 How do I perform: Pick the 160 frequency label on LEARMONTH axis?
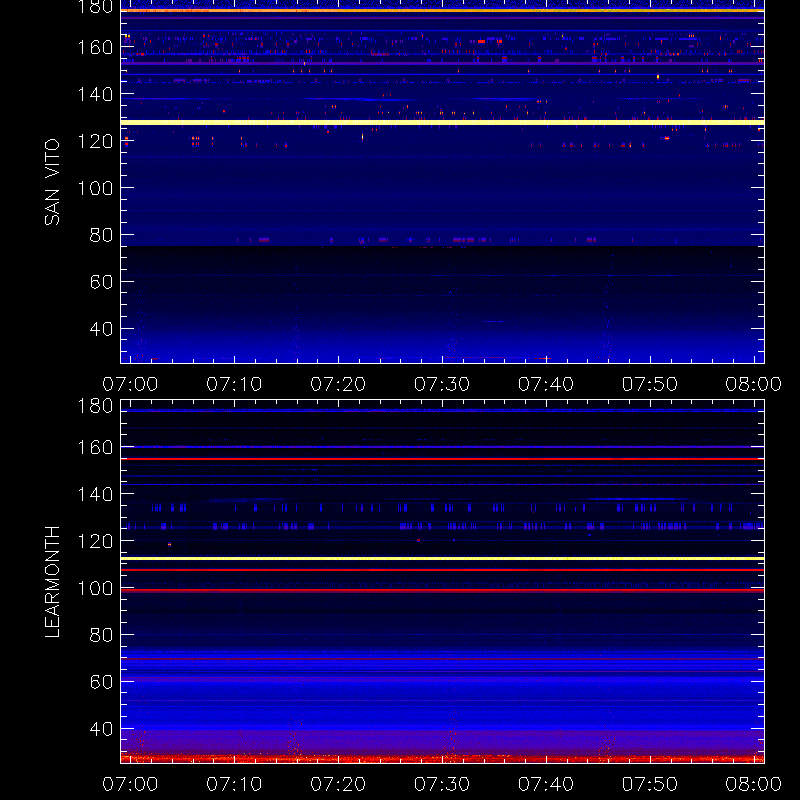tap(95, 447)
